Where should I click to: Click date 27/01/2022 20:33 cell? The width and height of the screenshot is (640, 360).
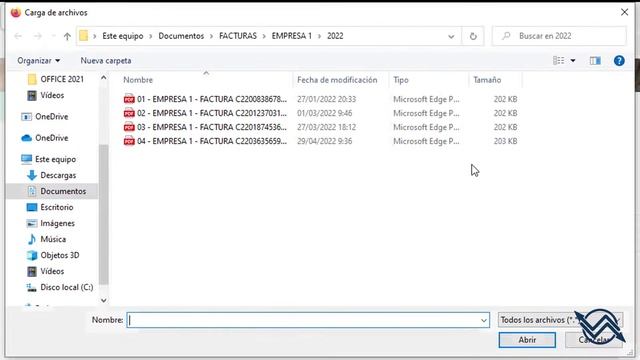tap(327, 99)
